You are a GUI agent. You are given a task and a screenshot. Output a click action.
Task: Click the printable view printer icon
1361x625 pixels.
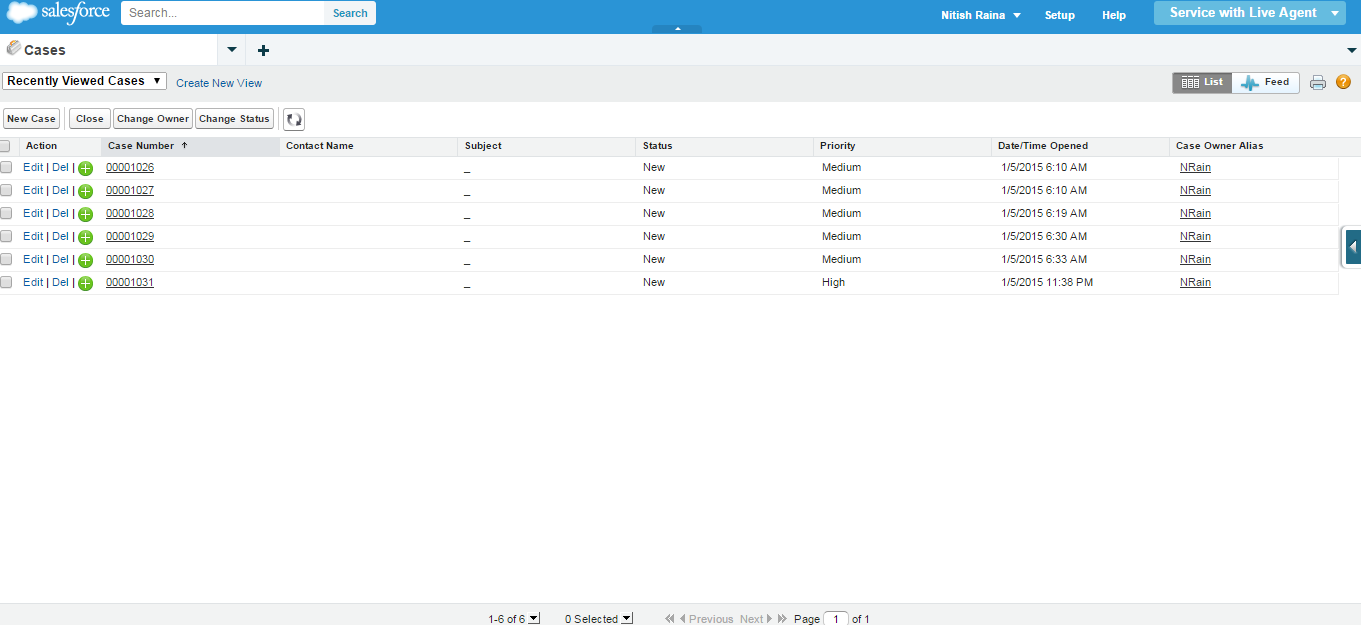[1318, 83]
